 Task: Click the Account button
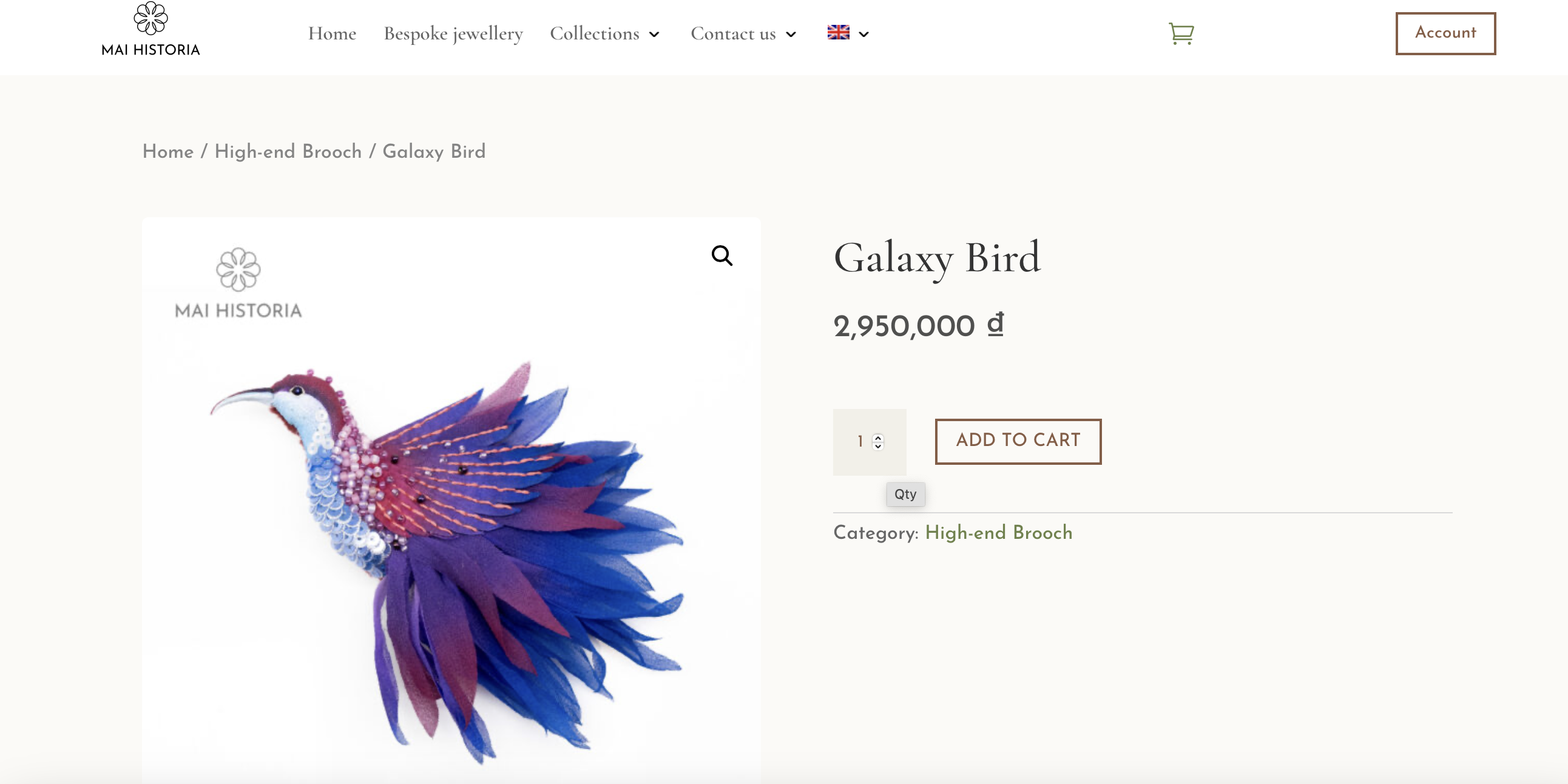[1445, 33]
